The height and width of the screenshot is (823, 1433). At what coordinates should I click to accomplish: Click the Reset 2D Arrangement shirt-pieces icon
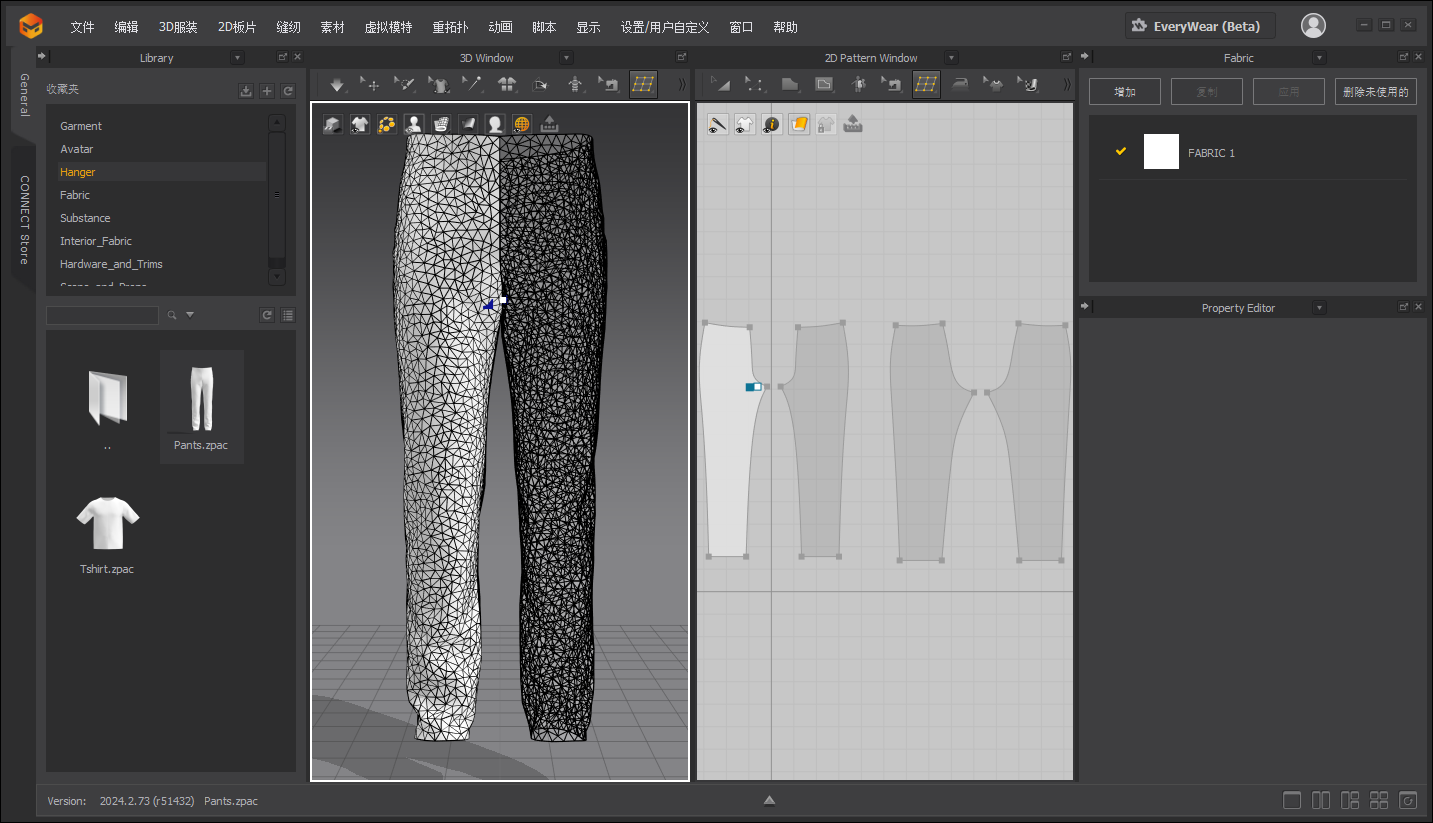coord(507,85)
